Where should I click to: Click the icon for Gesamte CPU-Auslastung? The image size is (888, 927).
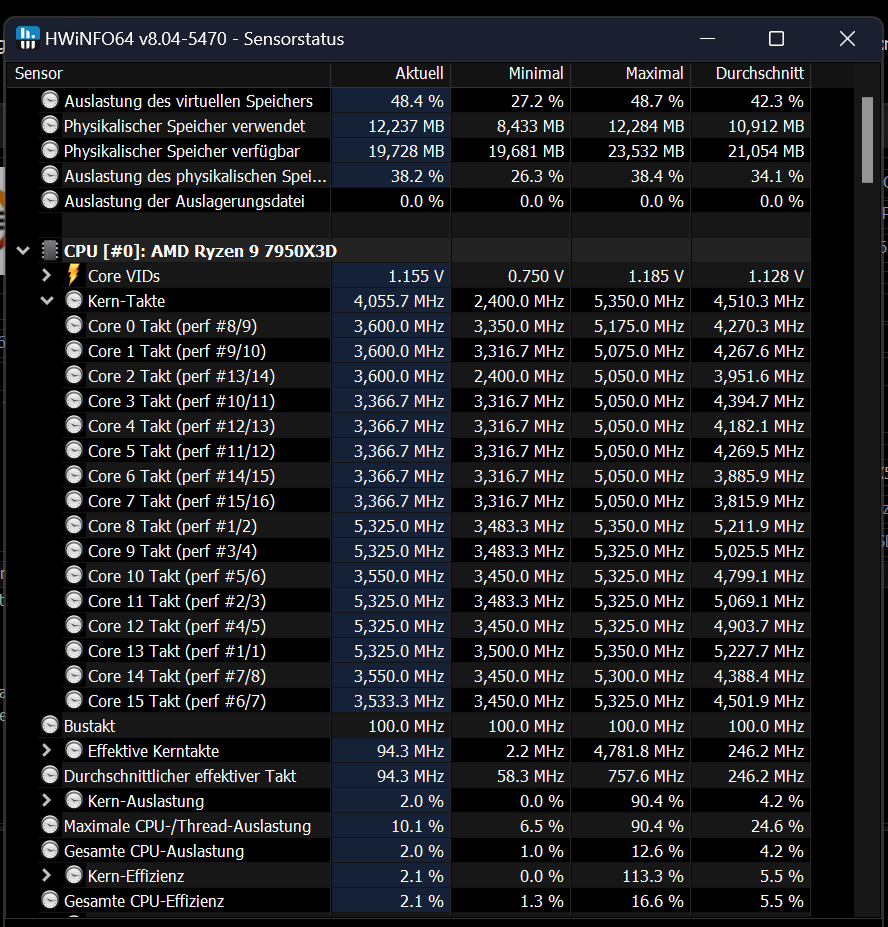click(x=50, y=850)
